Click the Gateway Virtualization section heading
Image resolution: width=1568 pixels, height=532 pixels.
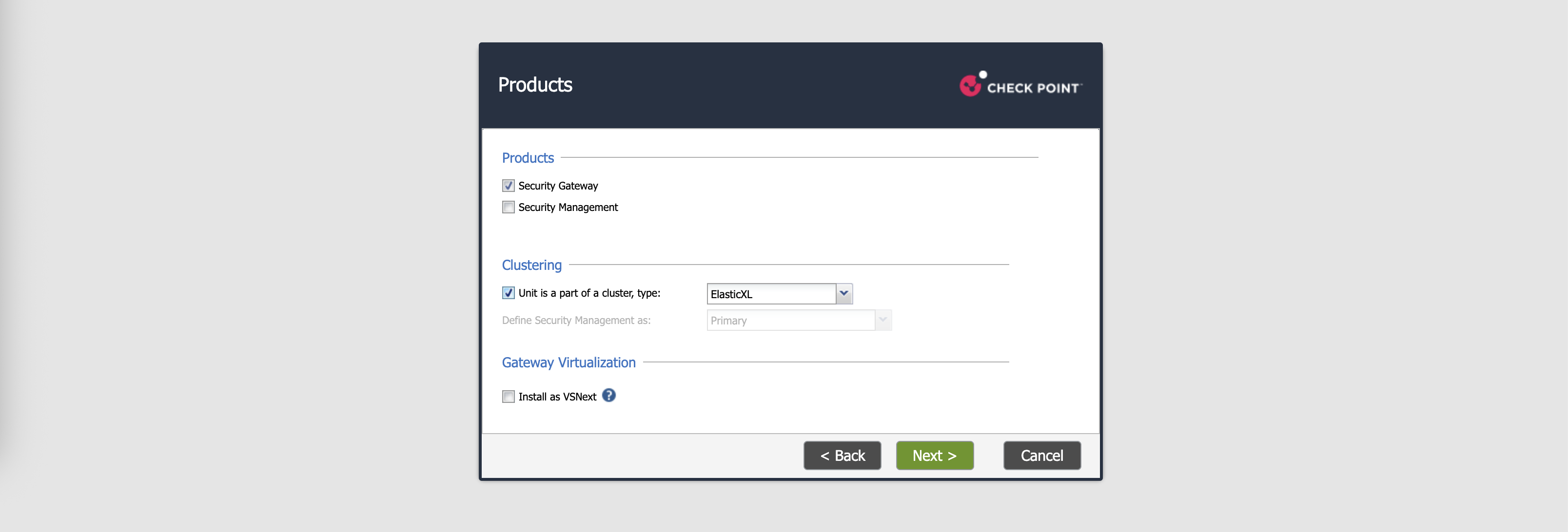568,362
